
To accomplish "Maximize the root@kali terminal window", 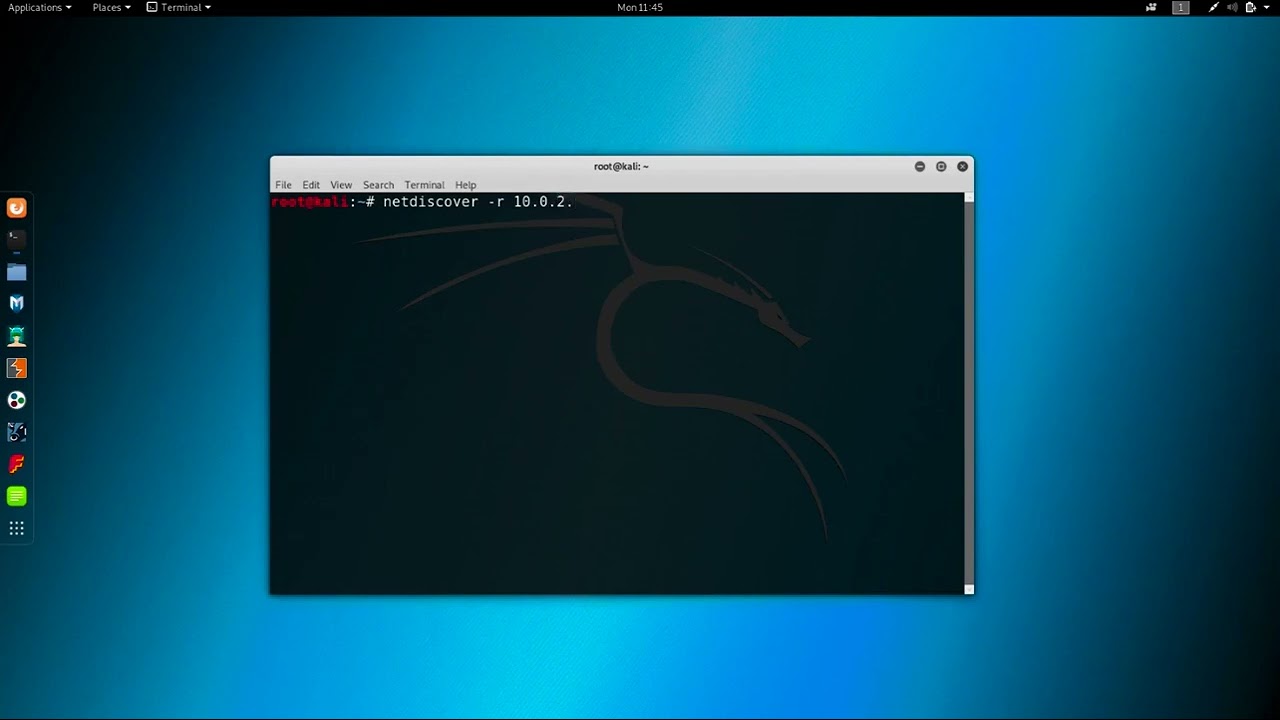I will coord(941,166).
